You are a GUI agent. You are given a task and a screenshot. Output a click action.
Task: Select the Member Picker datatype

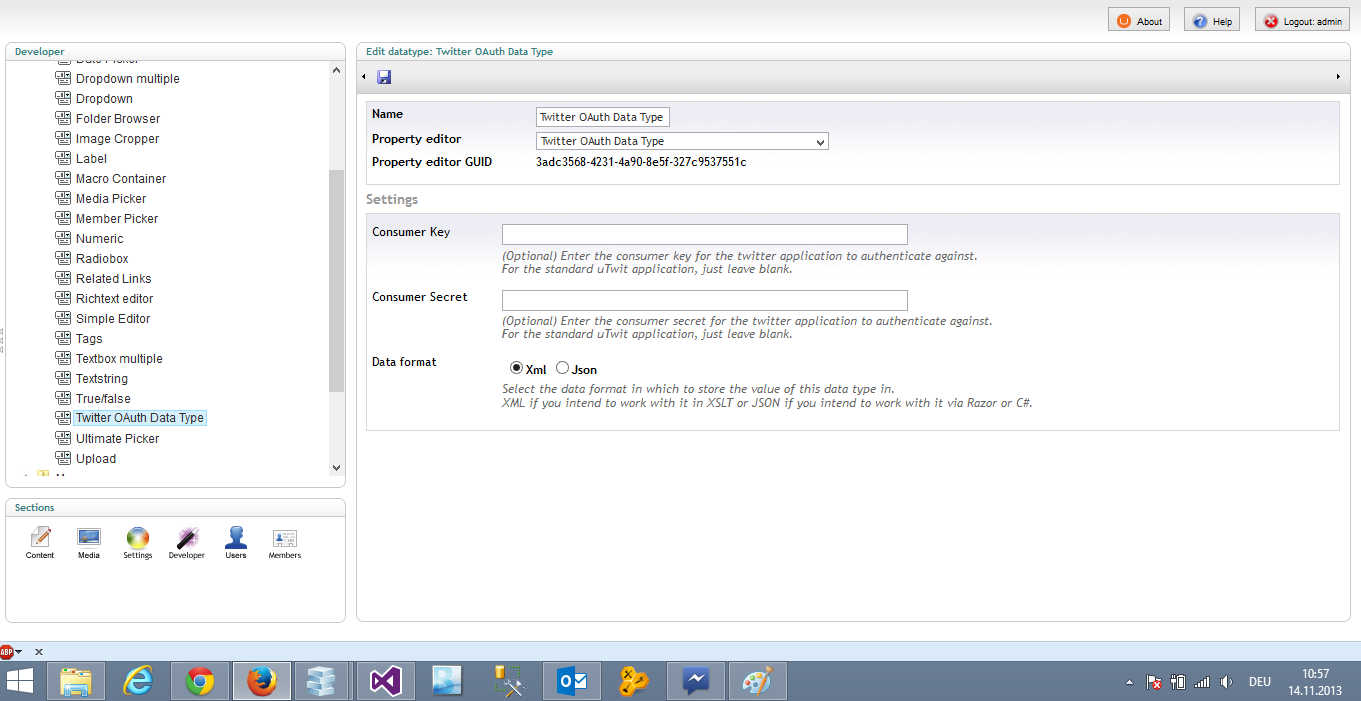117,218
